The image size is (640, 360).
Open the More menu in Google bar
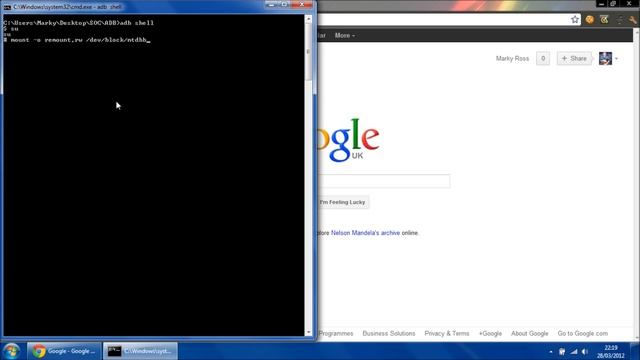[344, 36]
